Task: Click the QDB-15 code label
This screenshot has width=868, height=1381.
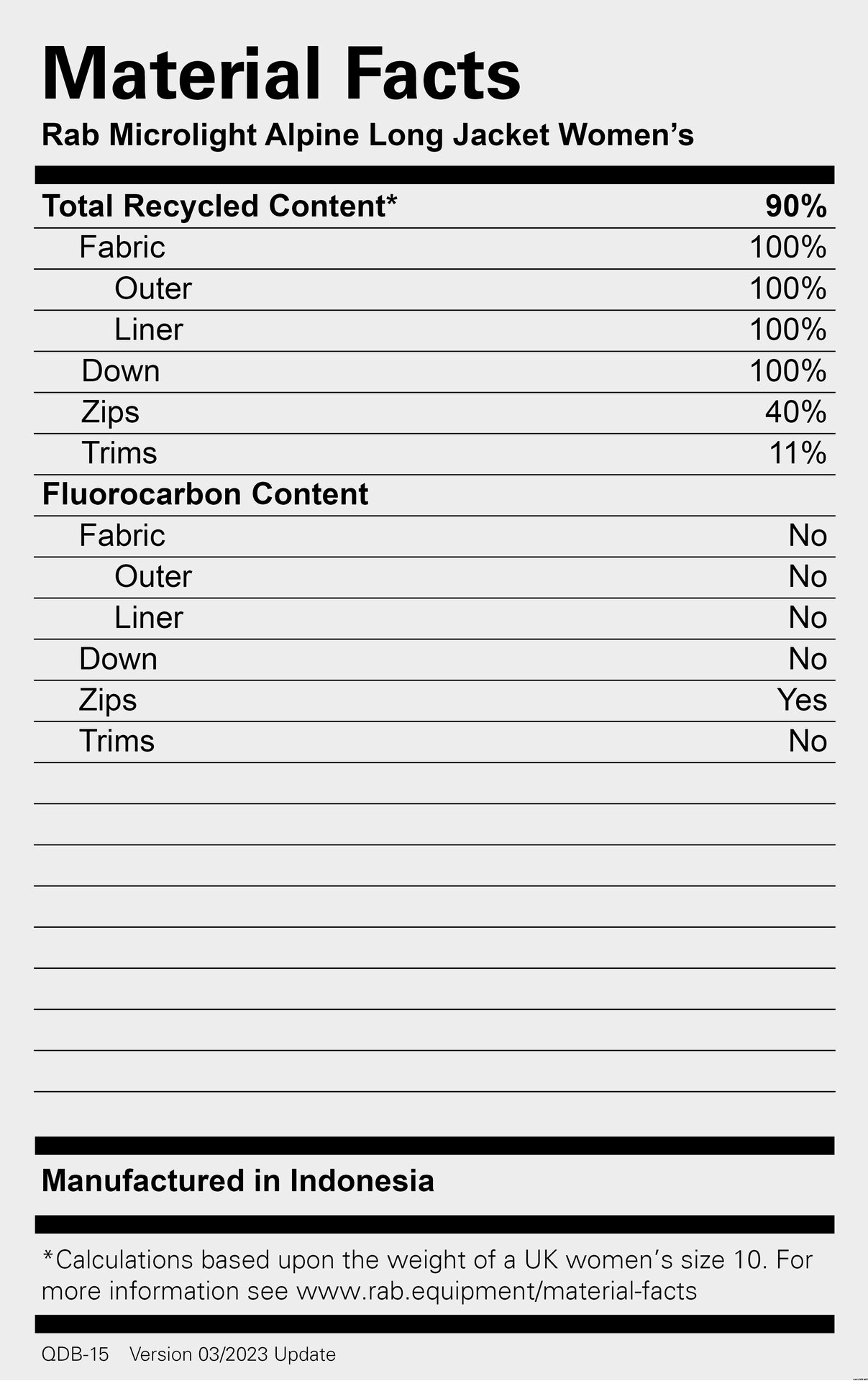Action: click(76, 1354)
